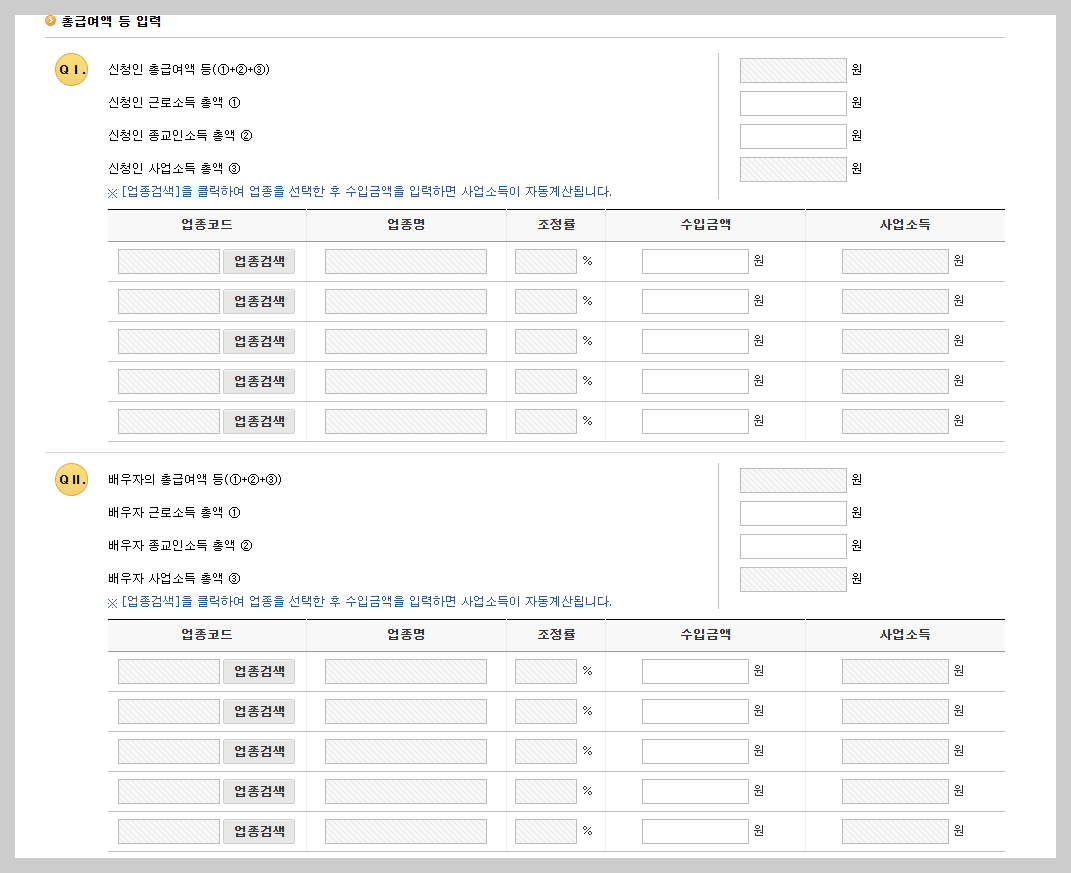This screenshot has width=1071, height=873.
Task: Click 조정률 field in Q II fourth row
Action: pos(546,791)
